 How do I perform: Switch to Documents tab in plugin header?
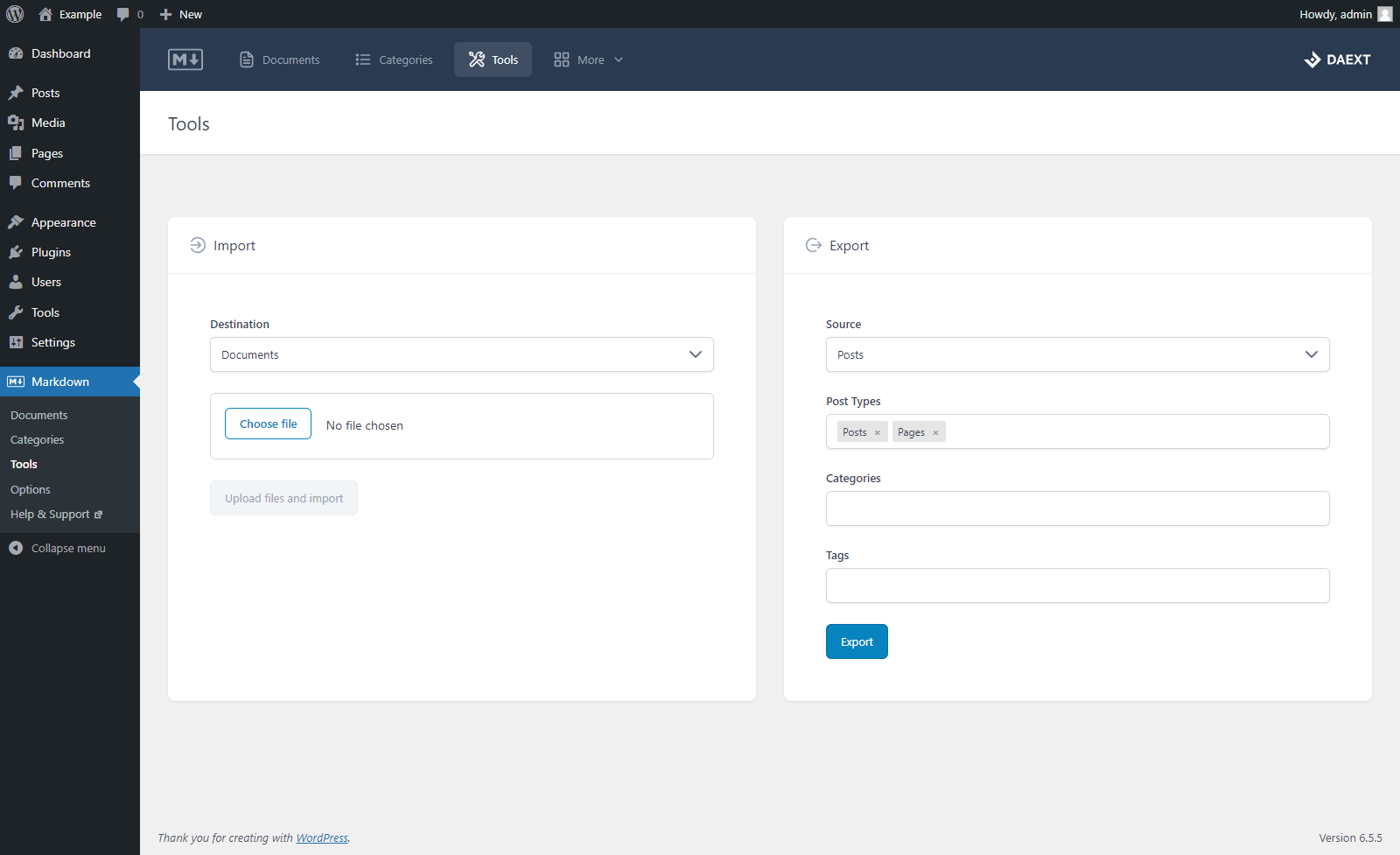(280, 60)
